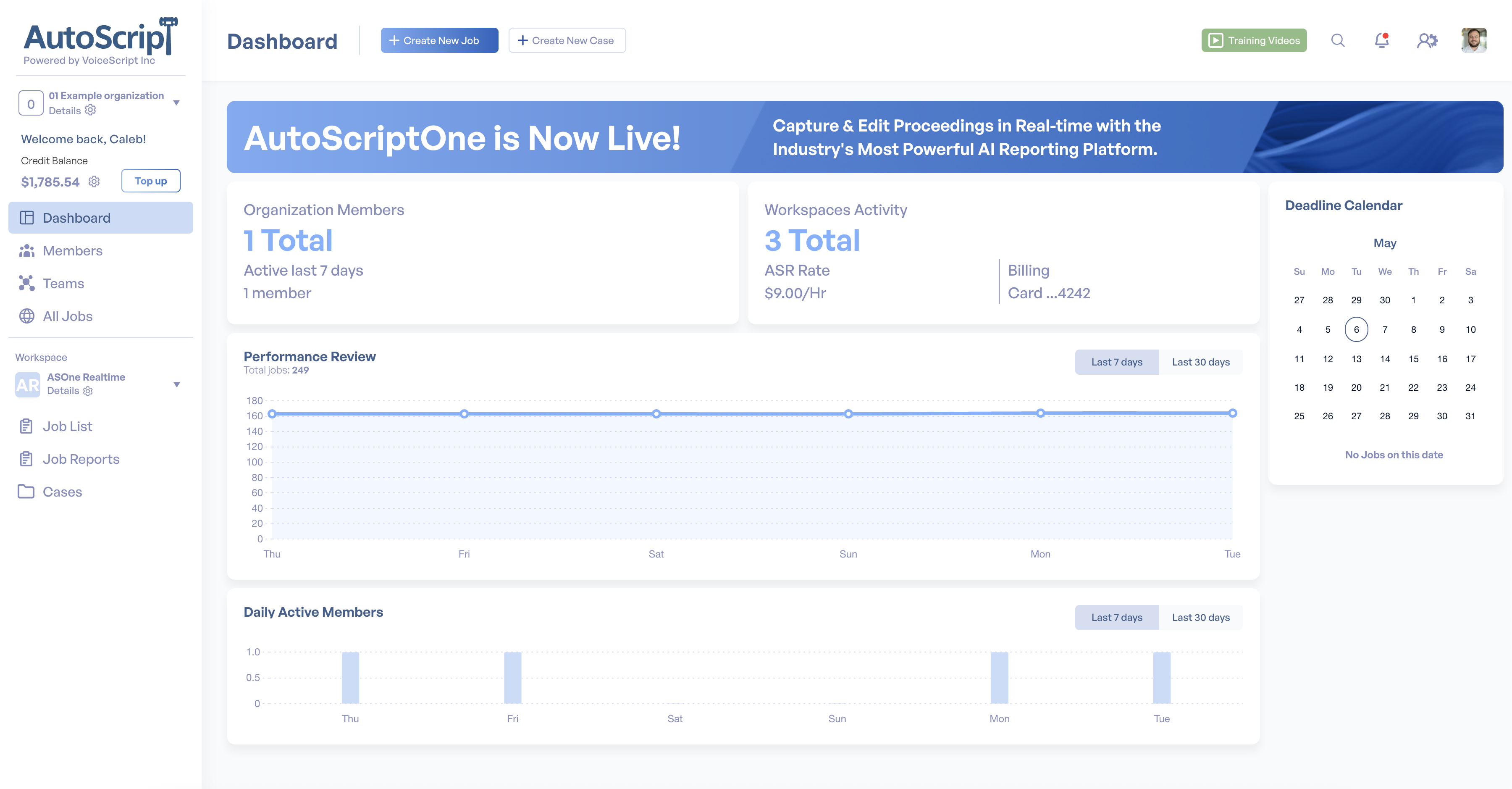Click the Mon bar in Daily Active Members

click(x=1000, y=678)
